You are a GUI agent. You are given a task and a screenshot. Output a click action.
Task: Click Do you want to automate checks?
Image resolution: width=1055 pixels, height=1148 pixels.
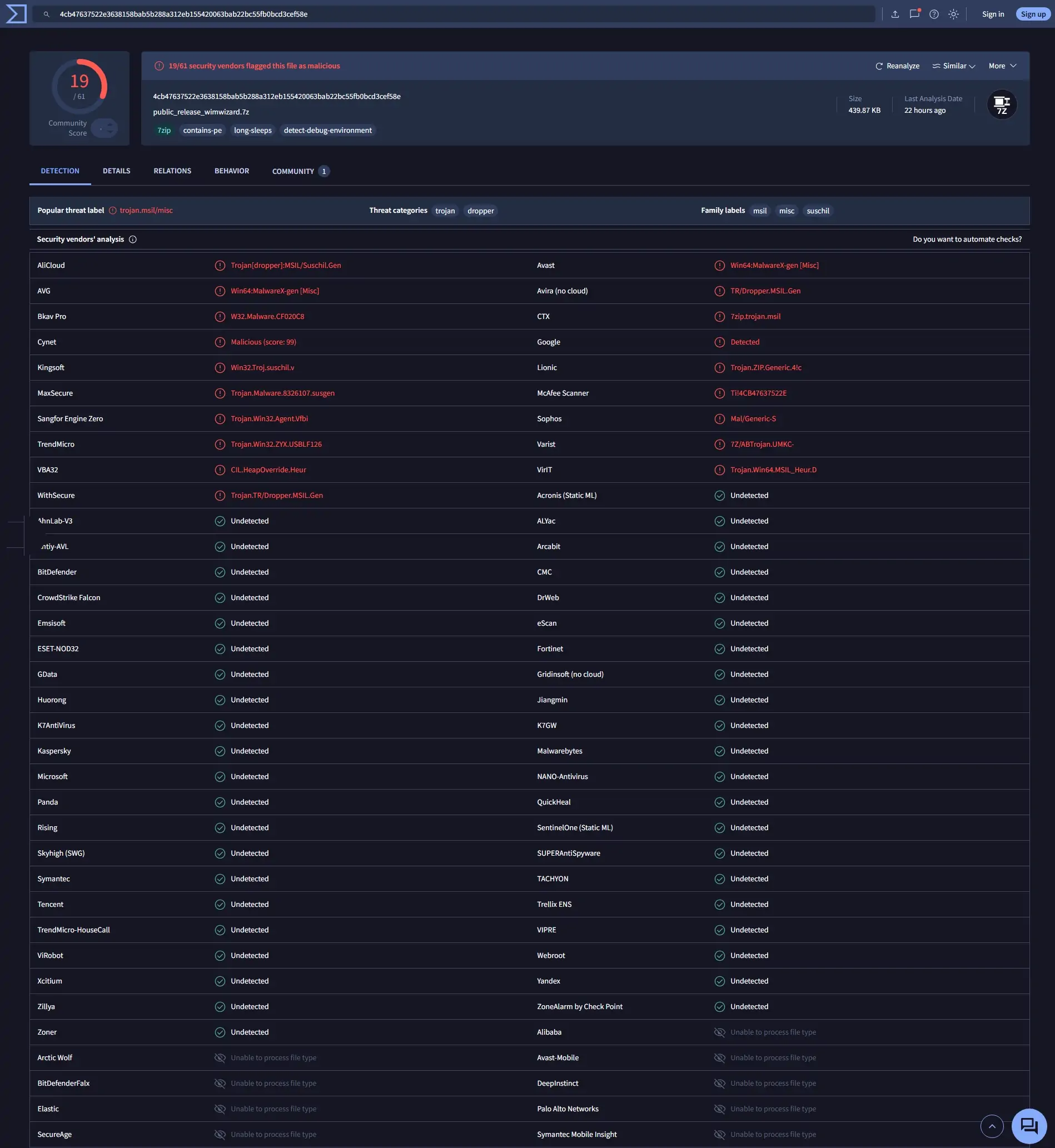(967, 239)
